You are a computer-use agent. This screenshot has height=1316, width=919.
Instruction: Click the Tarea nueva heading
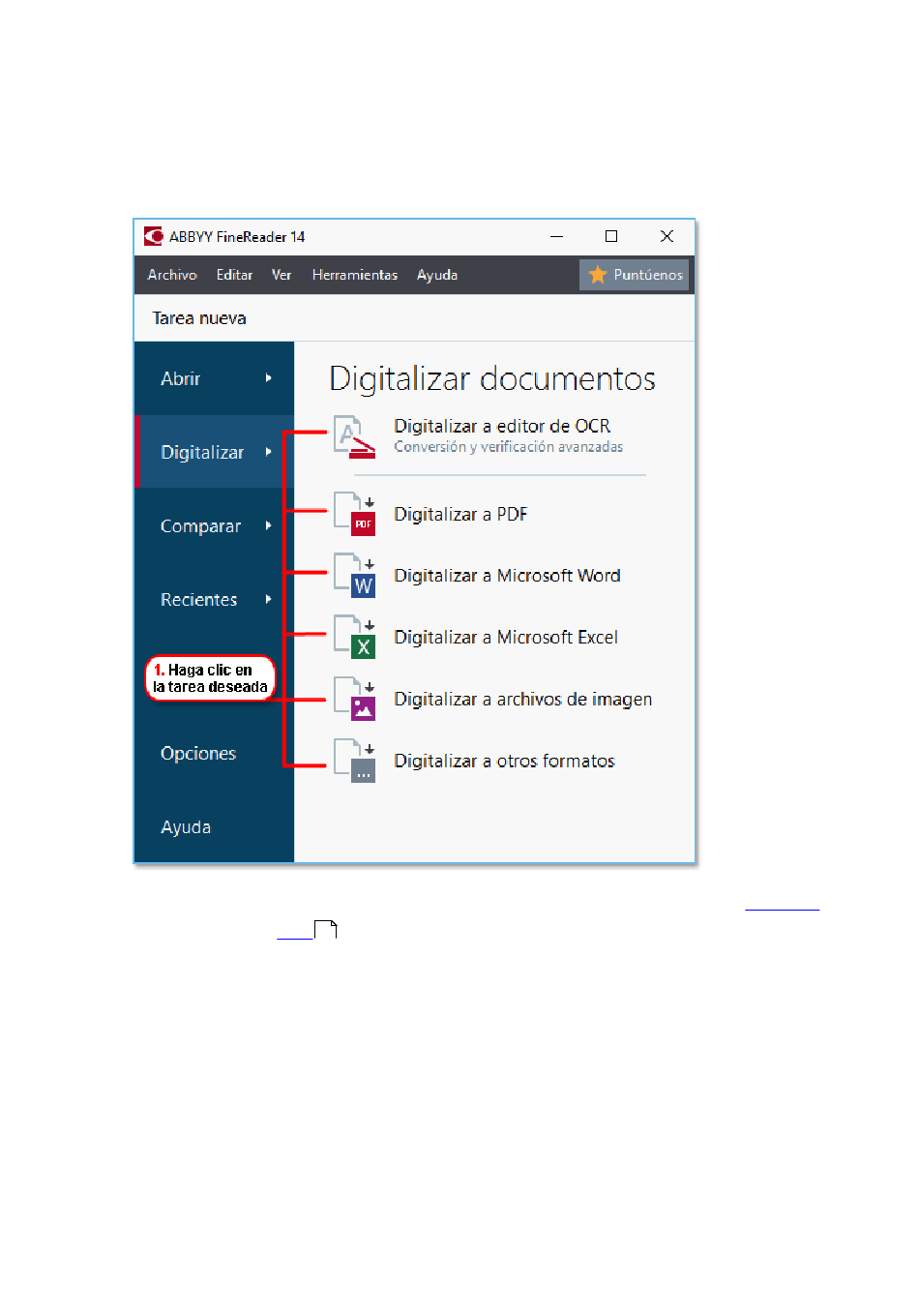point(199,318)
